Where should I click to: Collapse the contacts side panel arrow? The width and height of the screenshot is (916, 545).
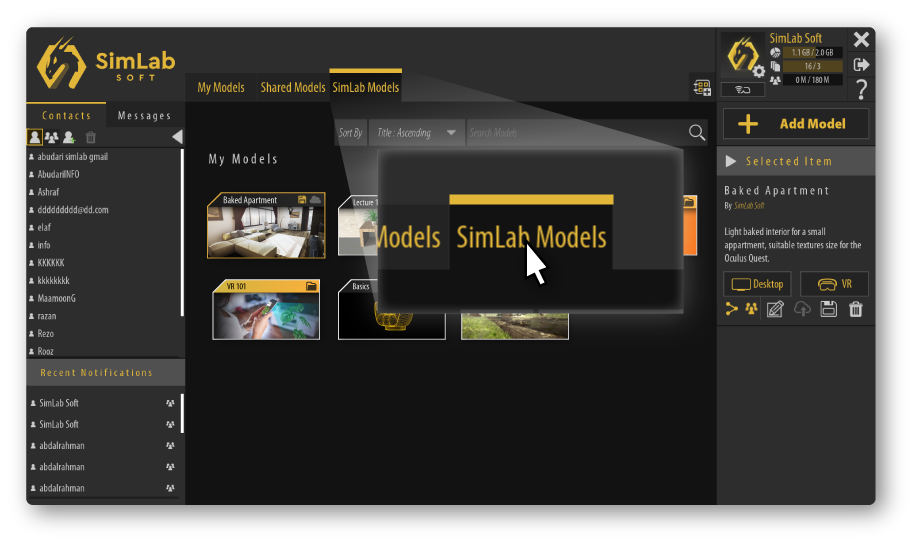point(178,137)
